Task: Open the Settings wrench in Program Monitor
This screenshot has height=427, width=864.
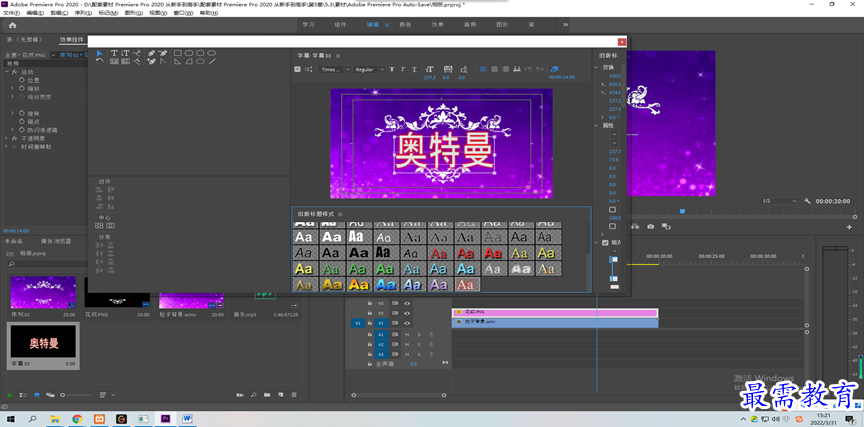Action: pyautogui.click(x=808, y=201)
